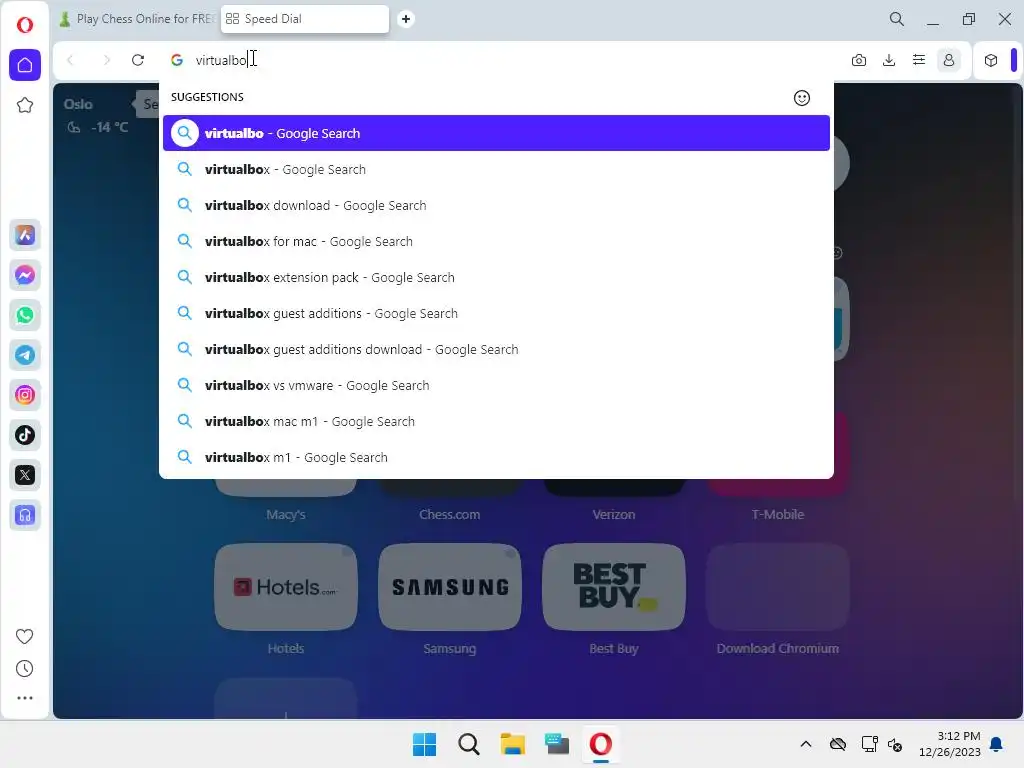
Task: Open the Download Chromium speed dial tile
Action: (x=778, y=586)
